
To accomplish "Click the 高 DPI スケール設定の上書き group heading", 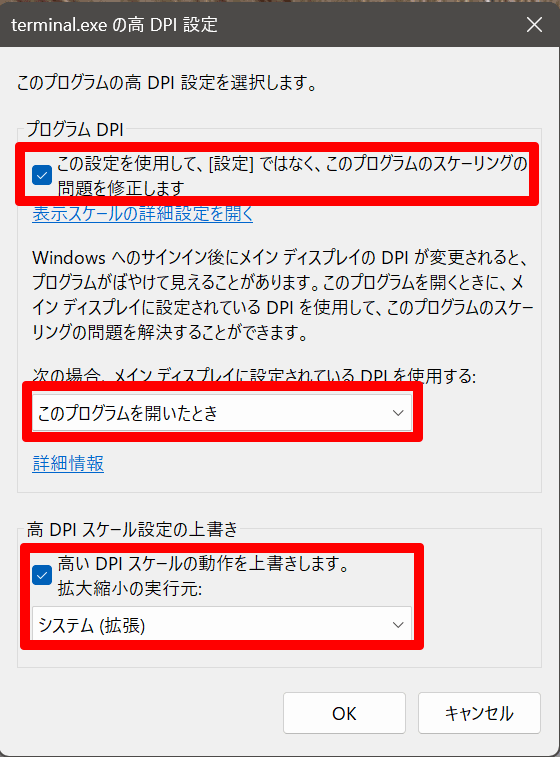I will [132, 529].
